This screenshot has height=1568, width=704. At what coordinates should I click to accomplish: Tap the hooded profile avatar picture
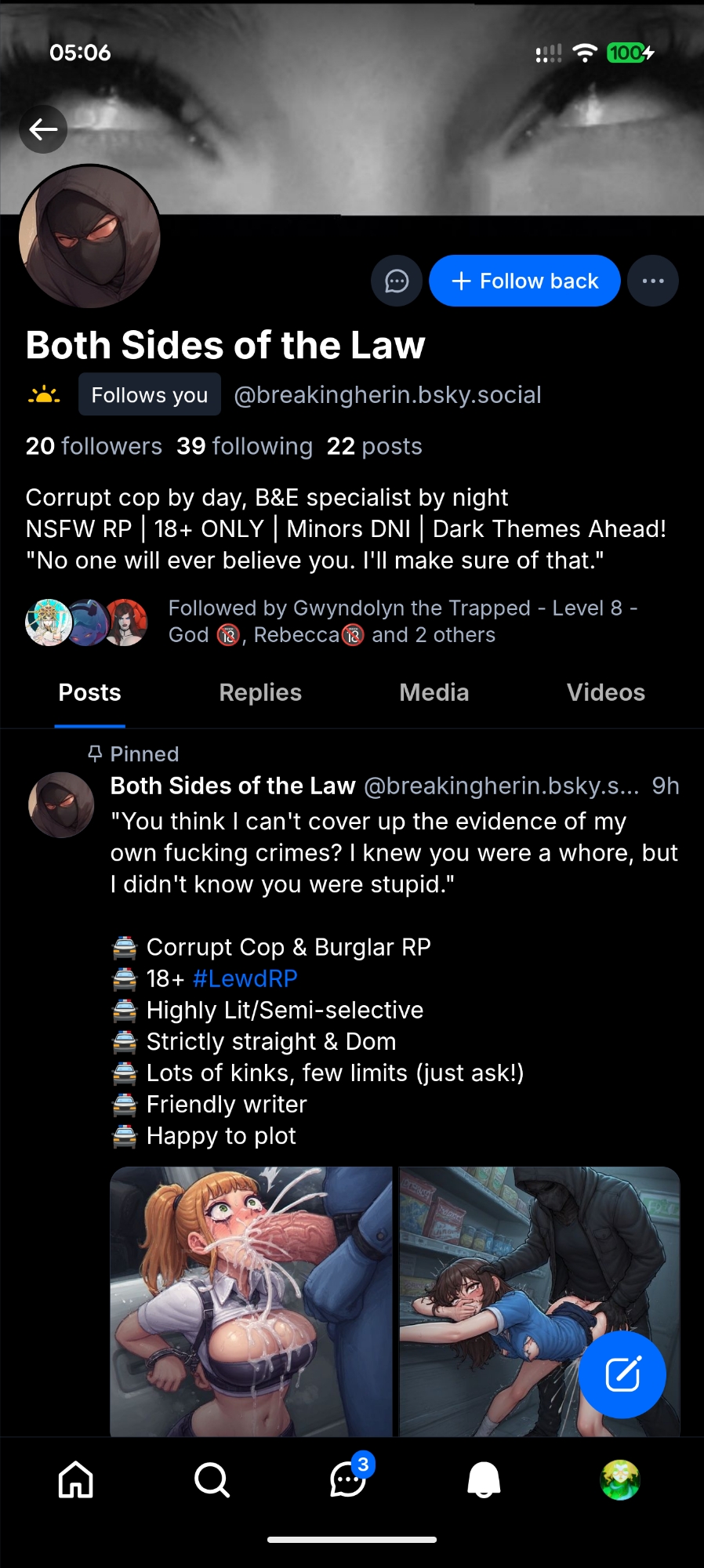pos(89,236)
